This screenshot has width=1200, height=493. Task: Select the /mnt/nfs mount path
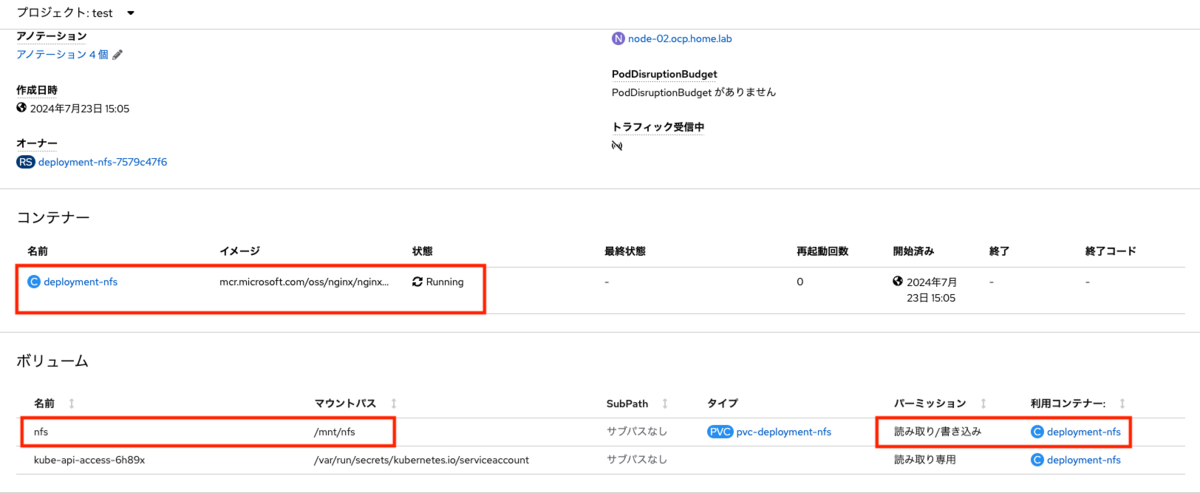click(x=337, y=432)
